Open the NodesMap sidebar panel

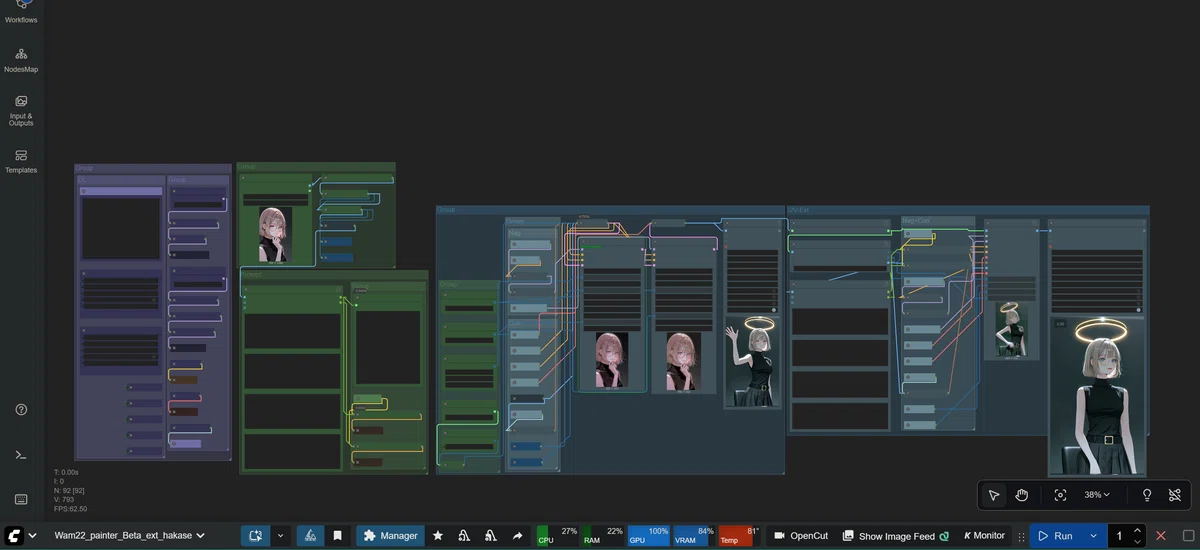point(21,60)
